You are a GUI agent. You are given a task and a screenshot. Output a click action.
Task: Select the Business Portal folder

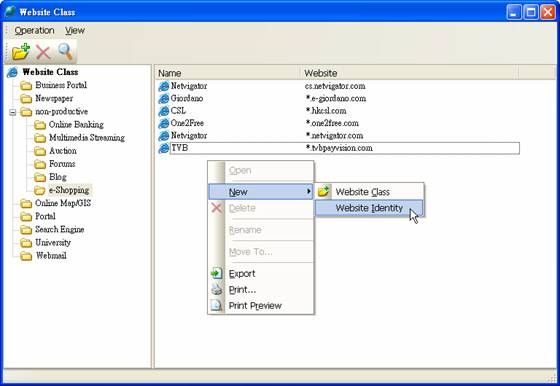coord(61,85)
